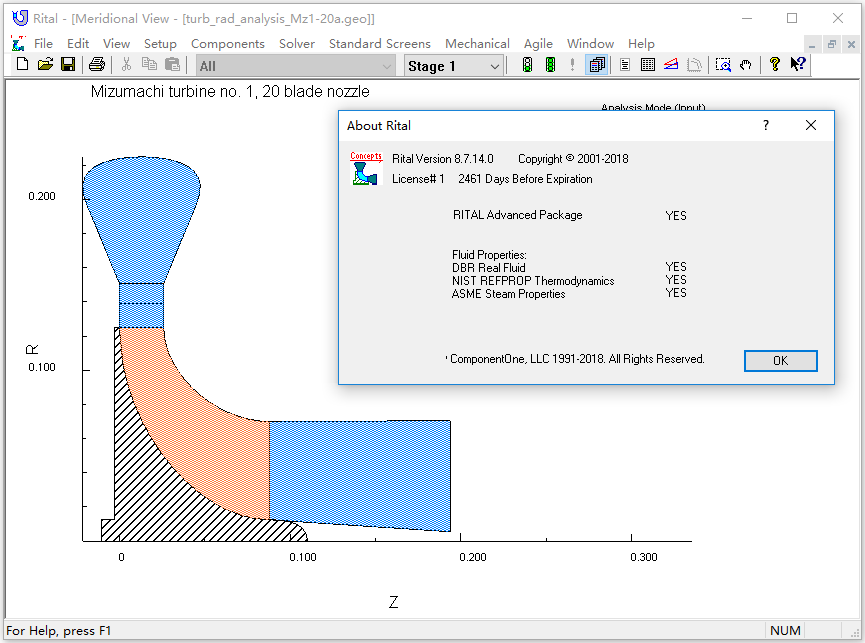Open help with the yellow question mark icon

pos(775,65)
